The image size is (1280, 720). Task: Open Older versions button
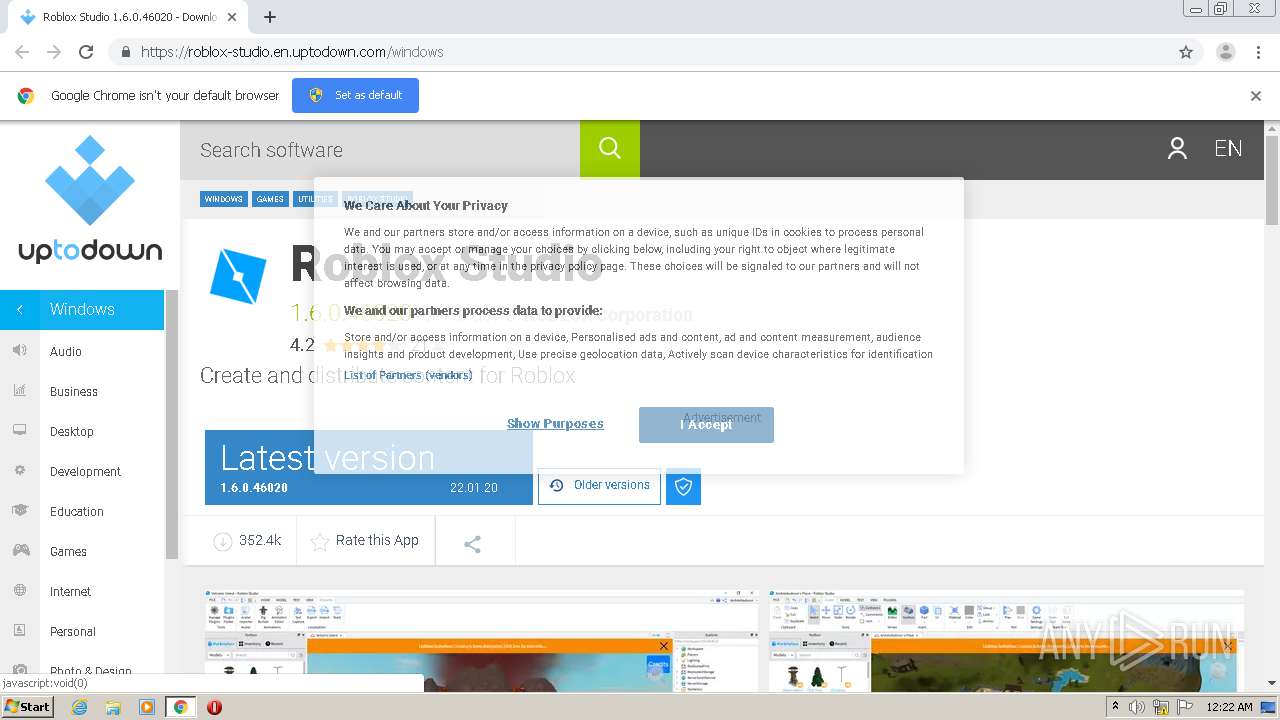click(x=599, y=486)
